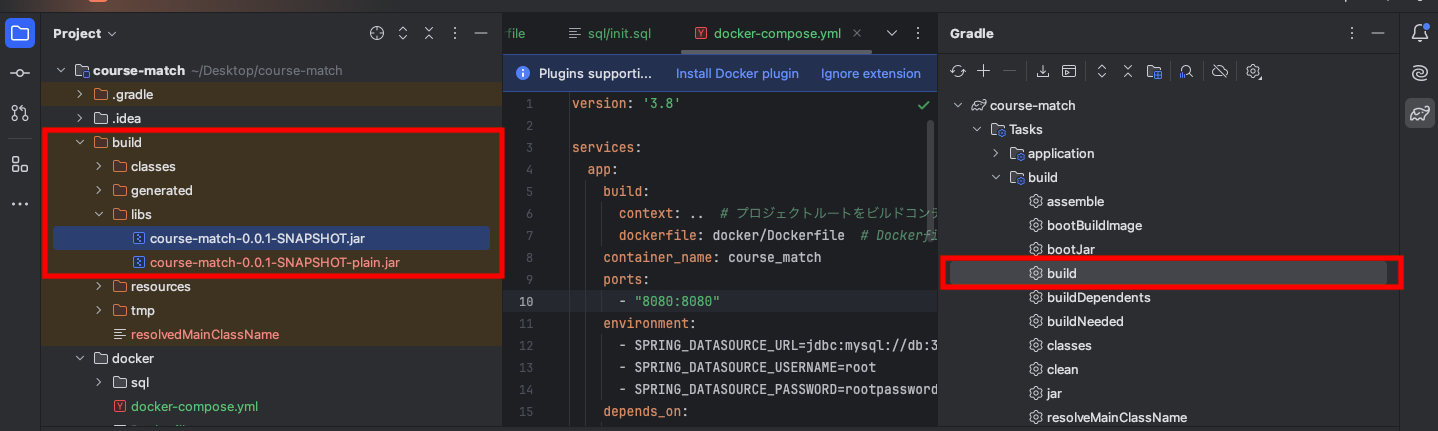Switch to the sql/init.sql tab

609,33
